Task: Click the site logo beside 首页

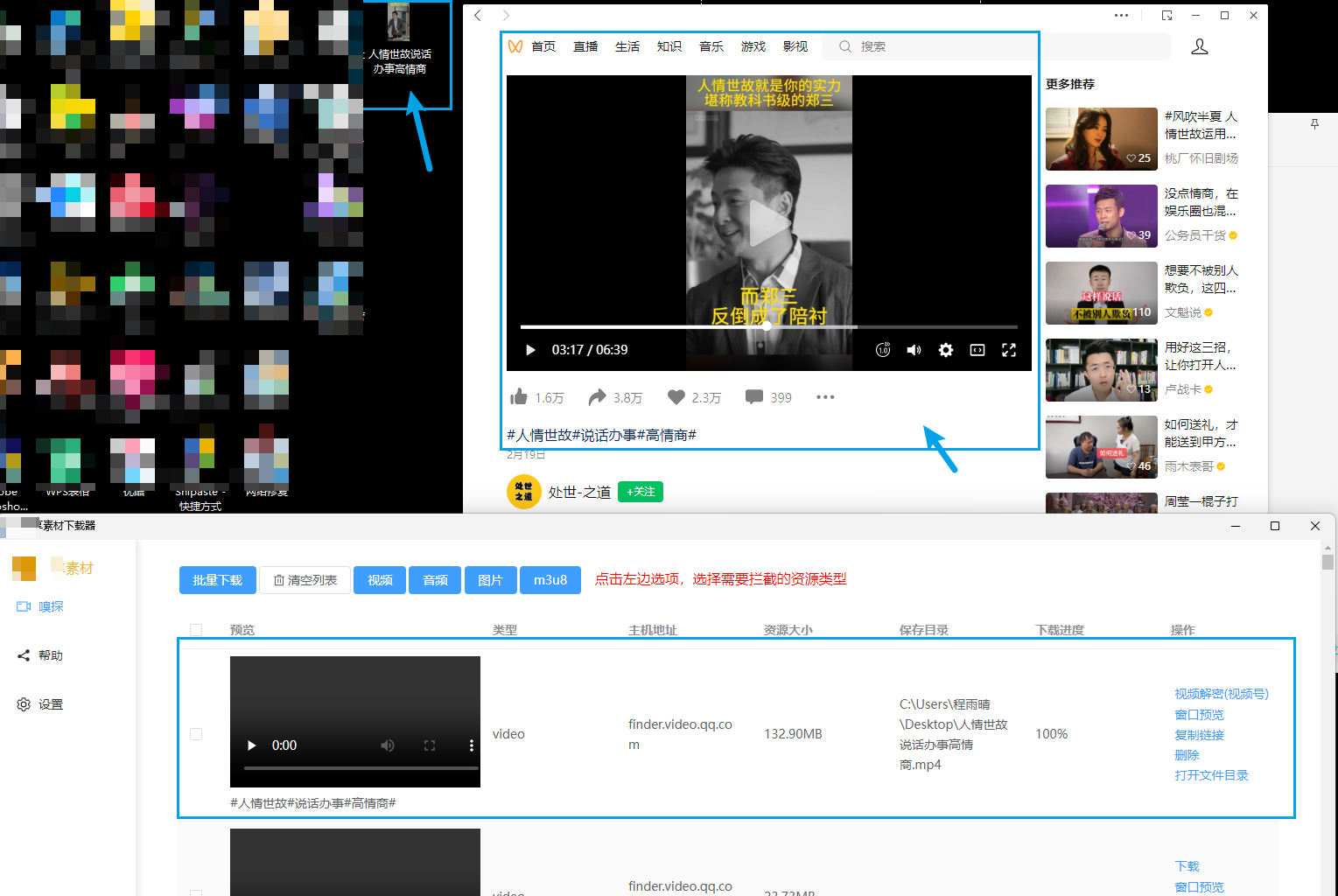Action: pos(515,46)
